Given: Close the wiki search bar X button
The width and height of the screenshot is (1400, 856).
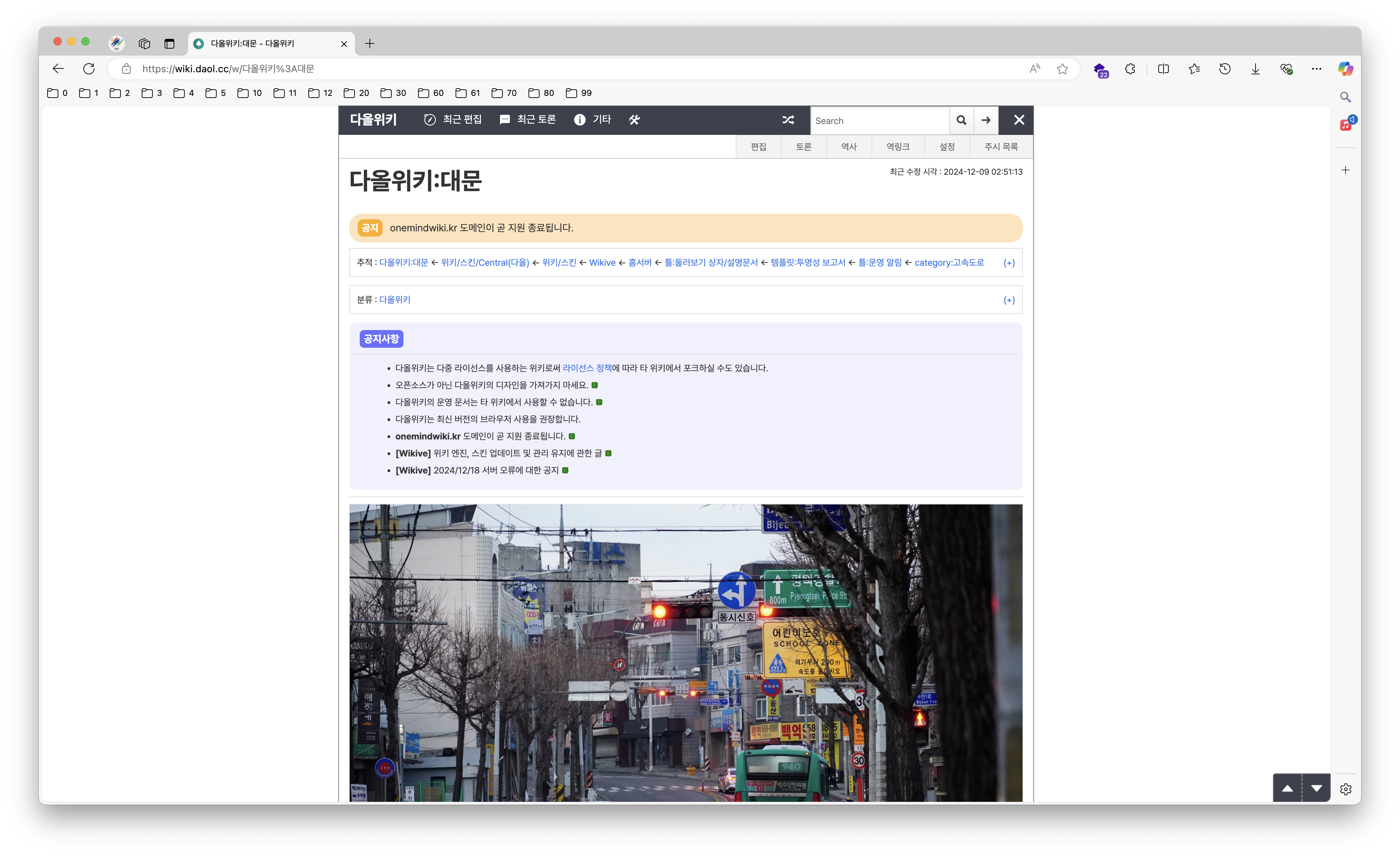Looking at the screenshot, I should coord(1019,120).
